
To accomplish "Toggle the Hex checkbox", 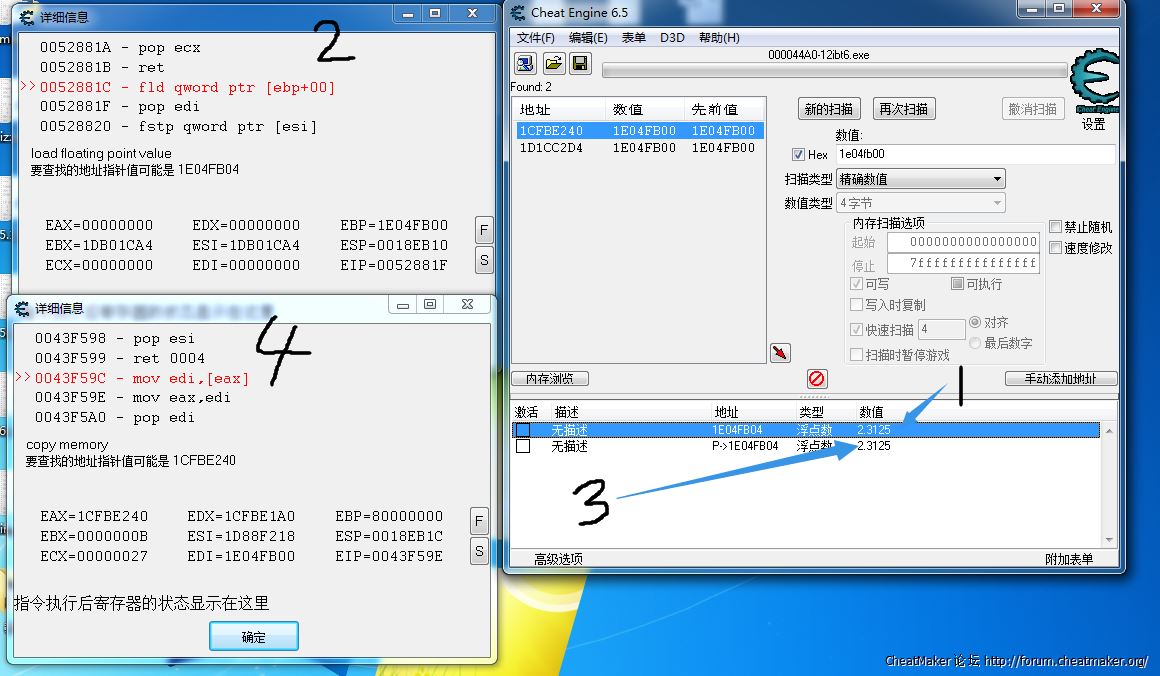I will coord(798,155).
